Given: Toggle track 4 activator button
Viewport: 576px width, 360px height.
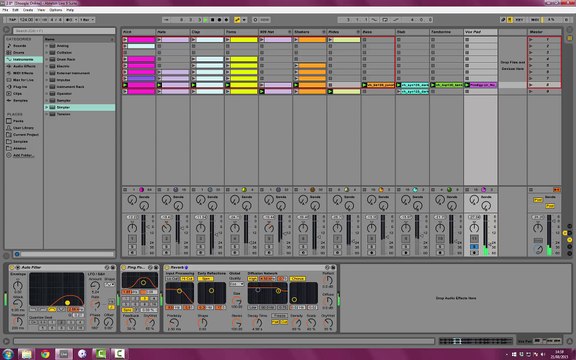Looking at the screenshot, I should [235, 239].
